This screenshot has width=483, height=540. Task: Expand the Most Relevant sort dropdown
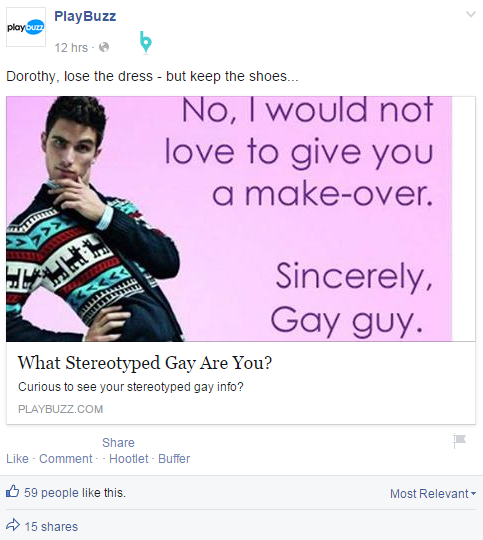tap(433, 494)
